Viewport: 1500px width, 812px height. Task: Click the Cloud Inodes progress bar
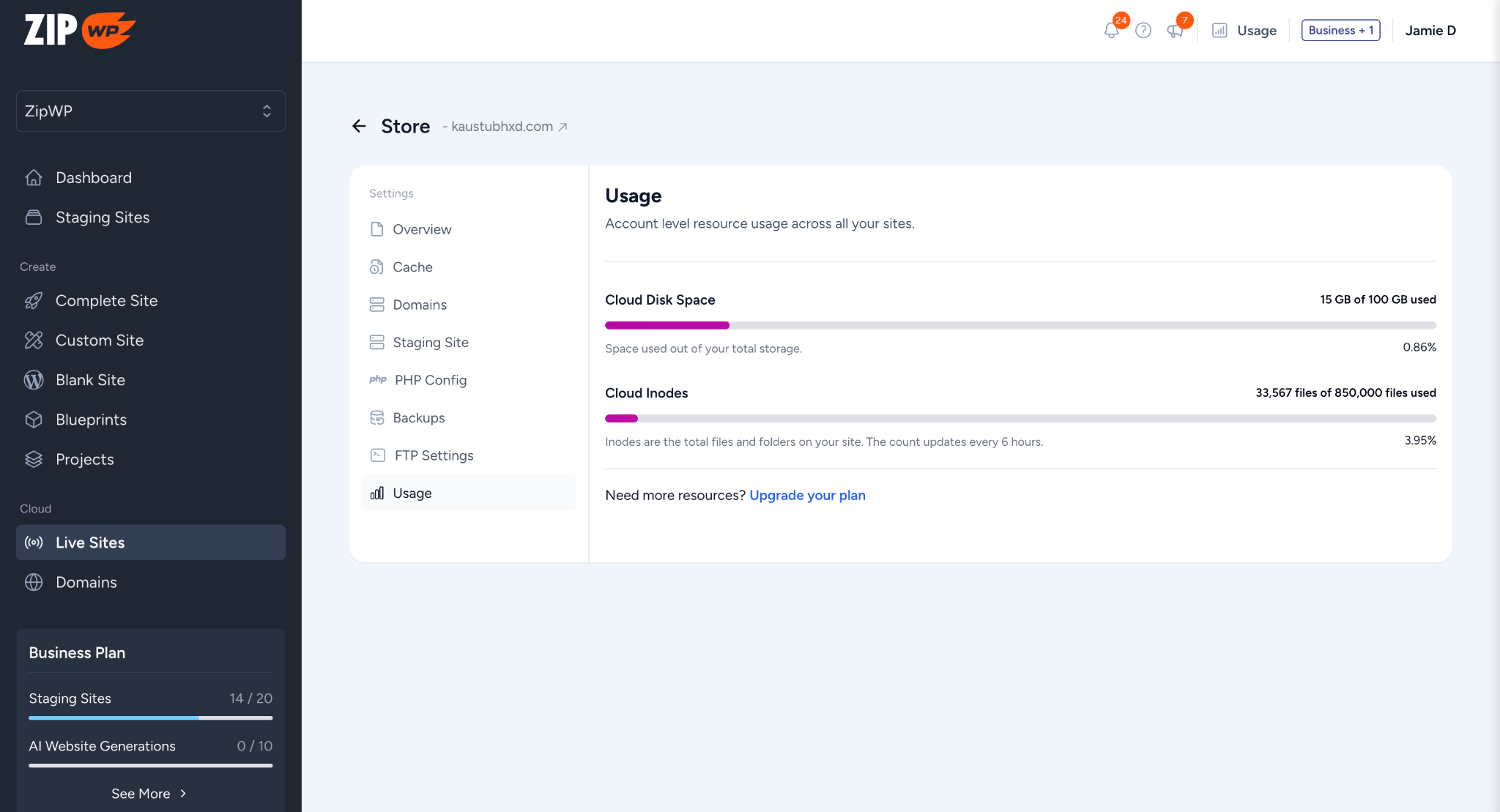[x=1020, y=419]
